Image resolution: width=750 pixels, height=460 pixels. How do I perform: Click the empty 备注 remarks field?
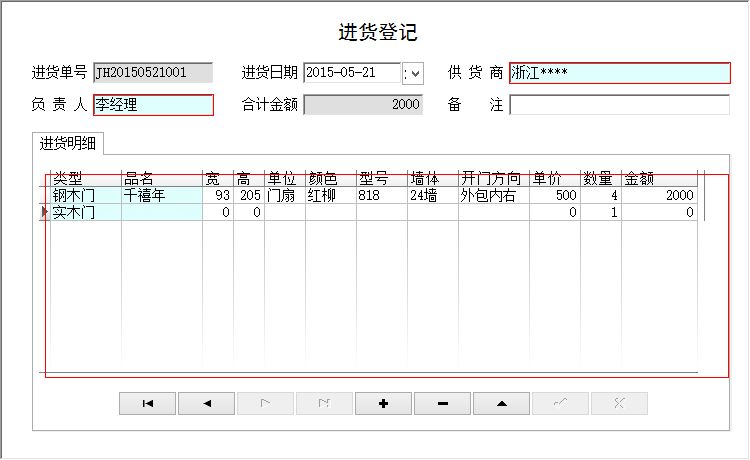pos(619,105)
